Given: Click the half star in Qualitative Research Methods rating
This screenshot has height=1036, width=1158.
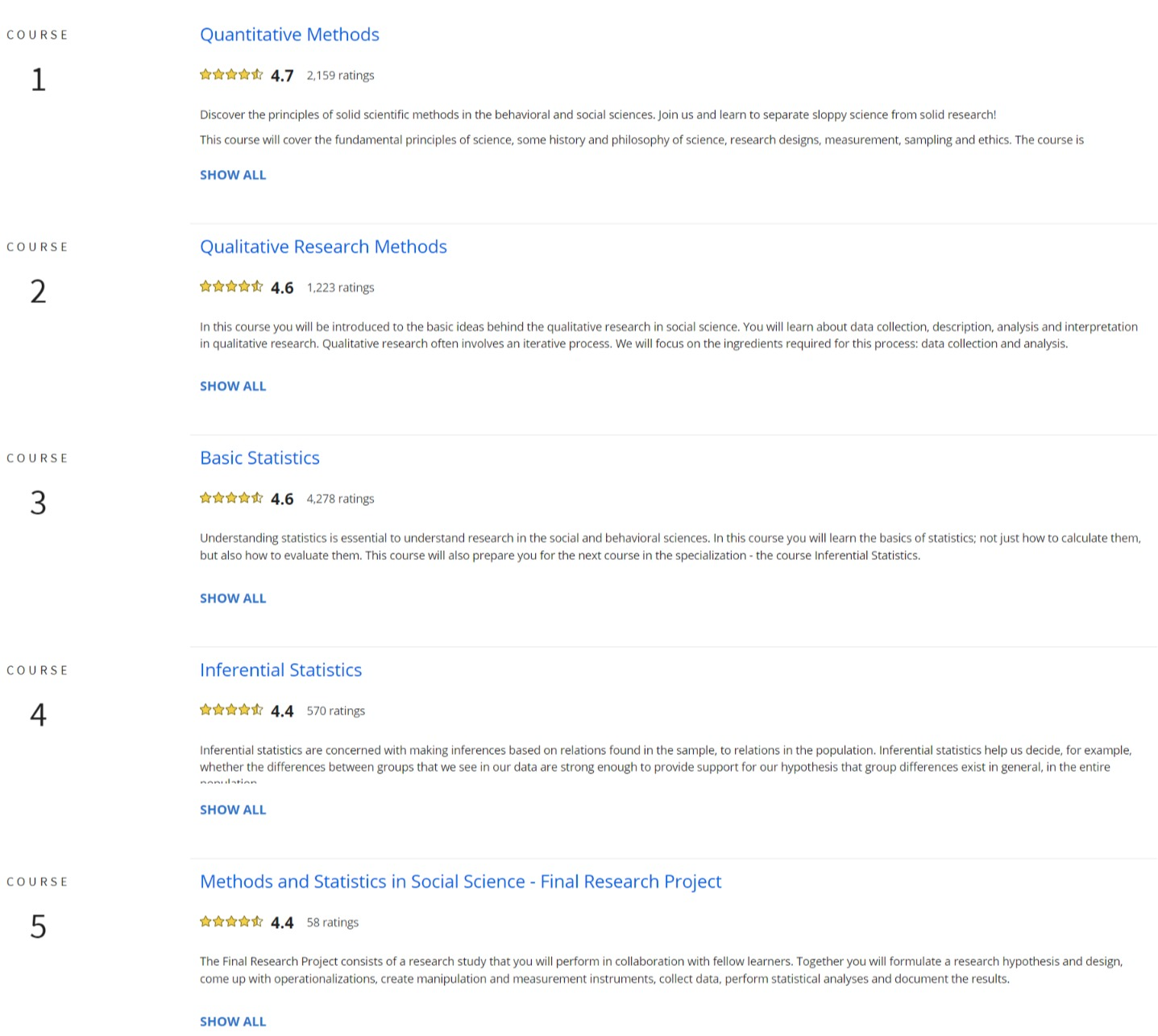Looking at the screenshot, I should (257, 286).
